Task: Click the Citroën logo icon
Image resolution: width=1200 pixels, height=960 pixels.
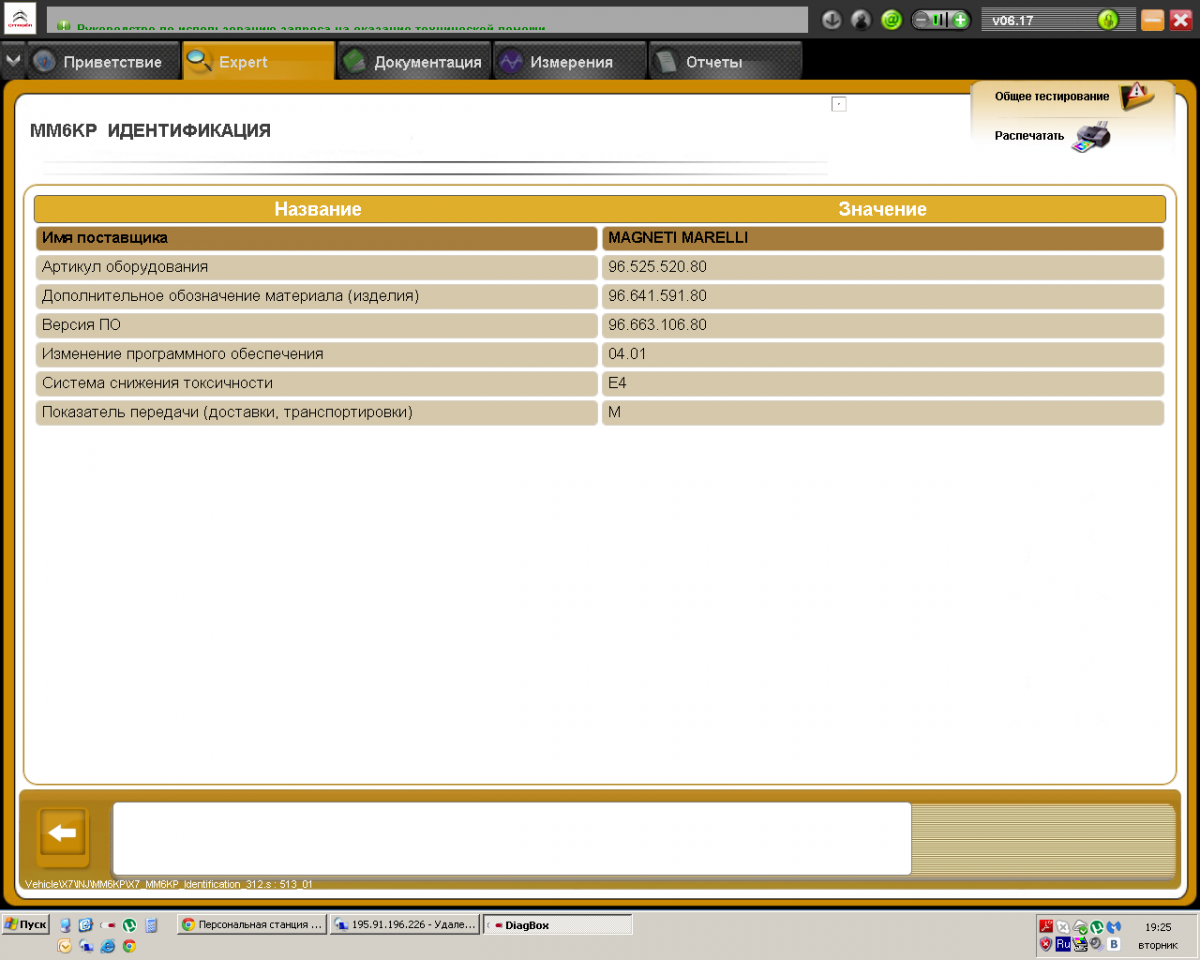Action: 20,19
